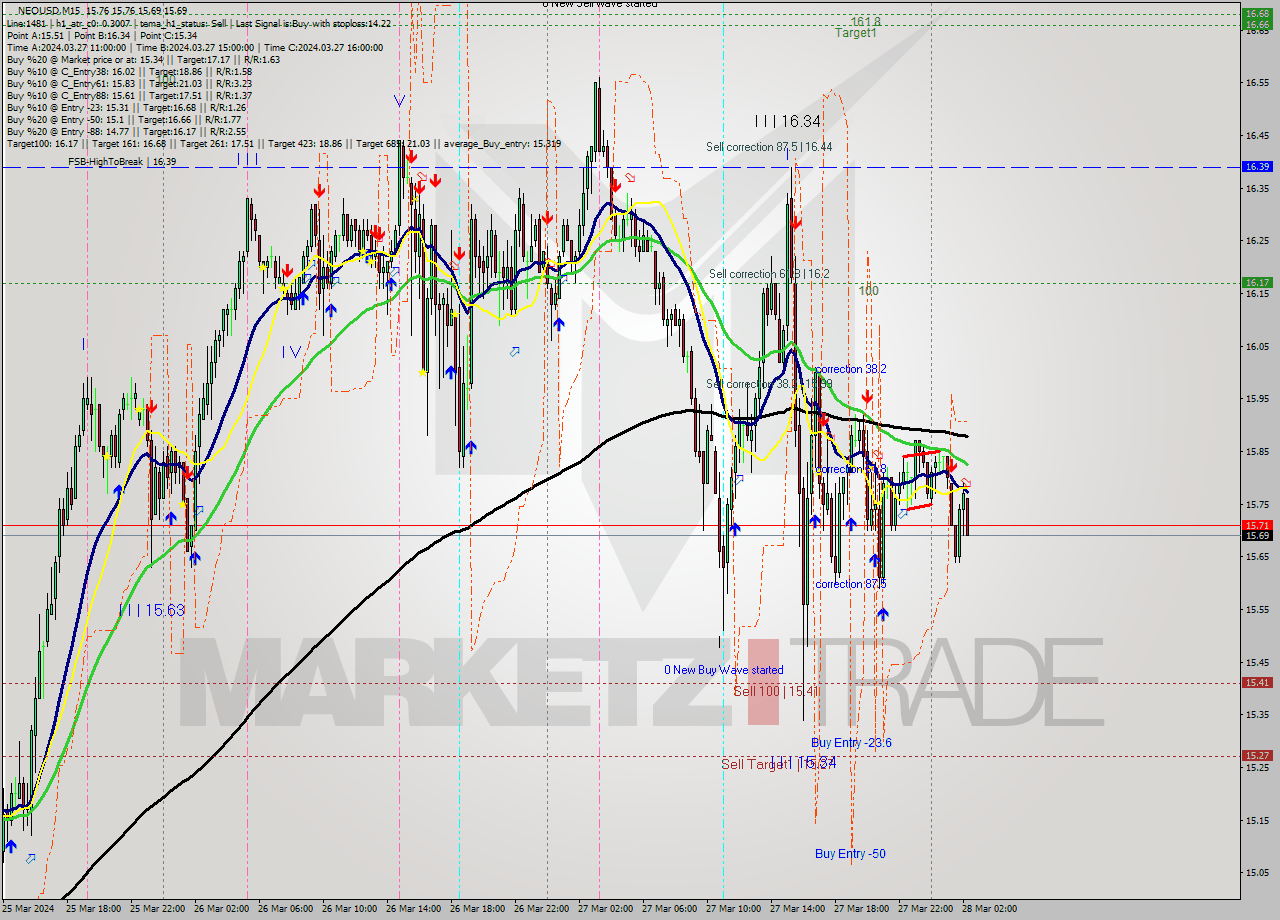Click the red 15.71 price tag on axis
This screenshot has width=1280, height=920.
1257,525
